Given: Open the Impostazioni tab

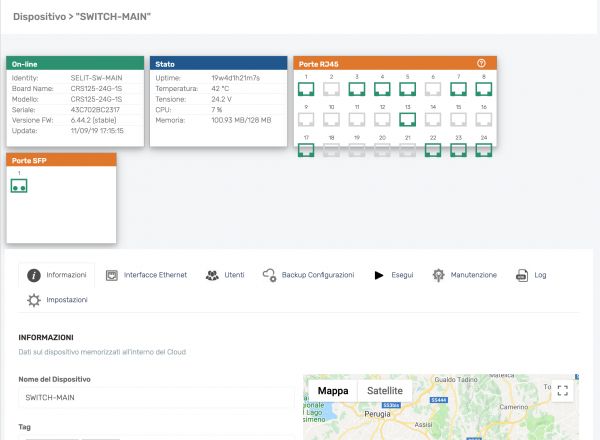Looking at the screenshot, I should [x=57, y=300].
